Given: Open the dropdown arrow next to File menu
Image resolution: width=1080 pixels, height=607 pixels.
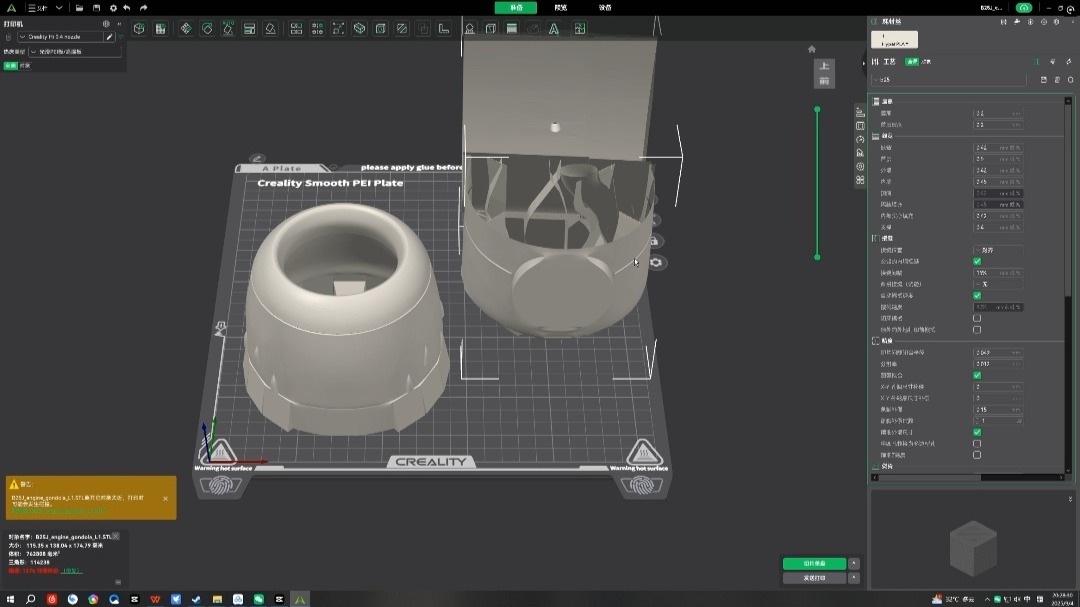Looking at the screenshot, I should coord(59,8).
